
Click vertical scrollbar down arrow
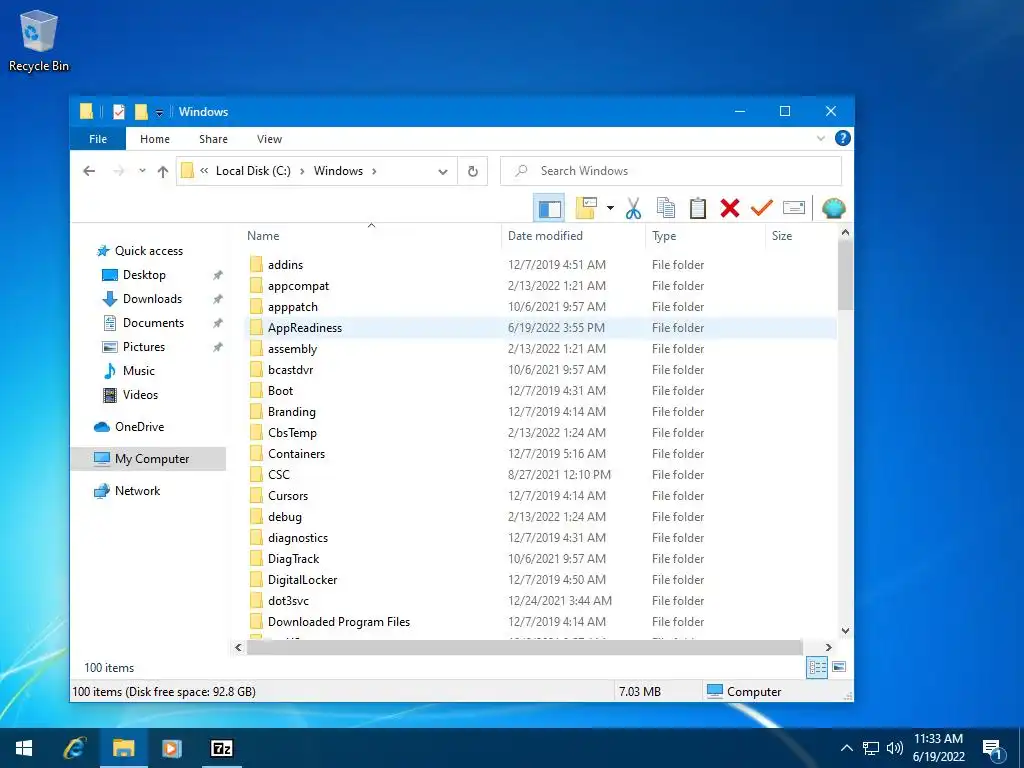point(845,631)
